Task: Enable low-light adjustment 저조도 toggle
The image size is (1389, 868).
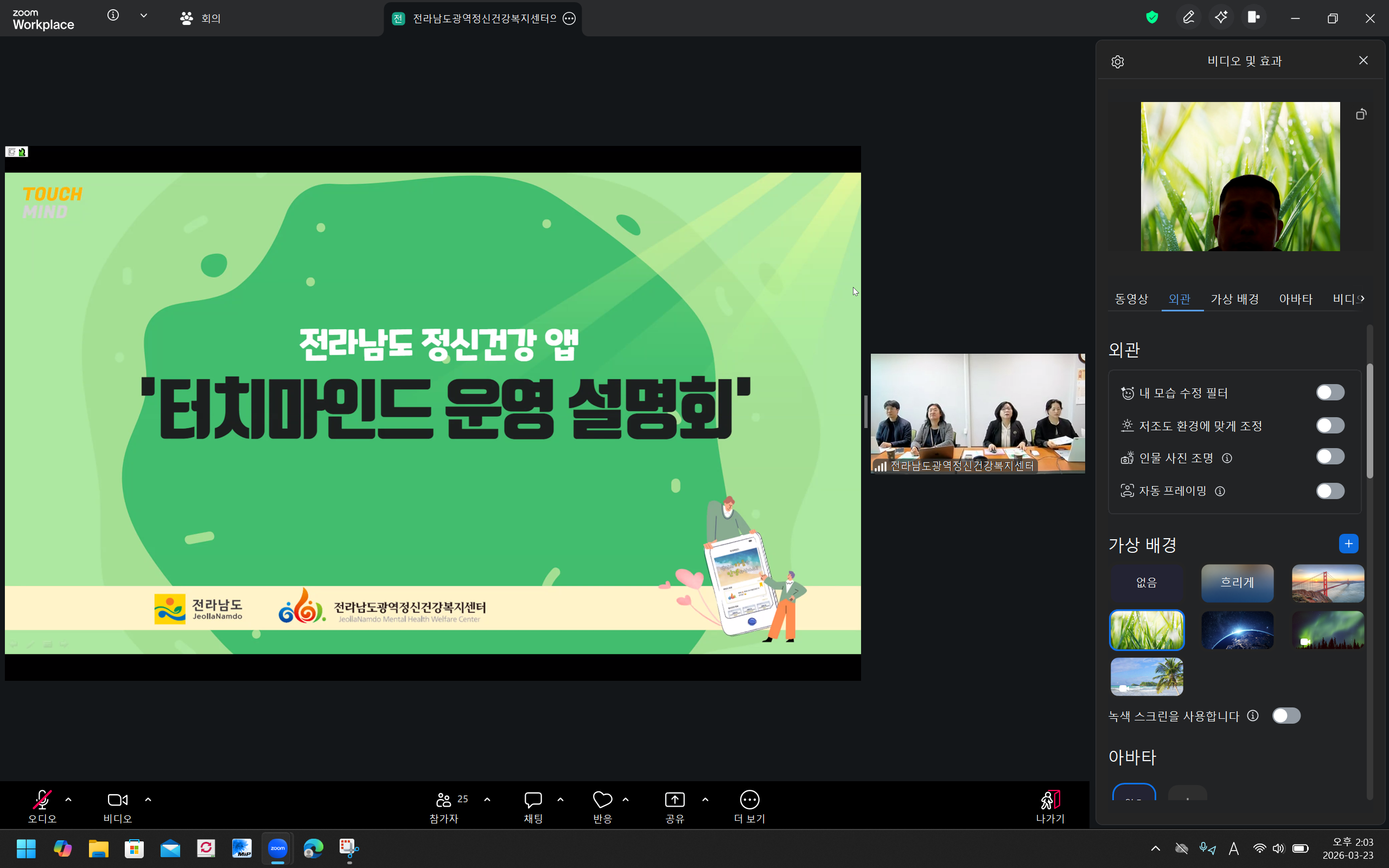Action: [x=1330, y=425]
